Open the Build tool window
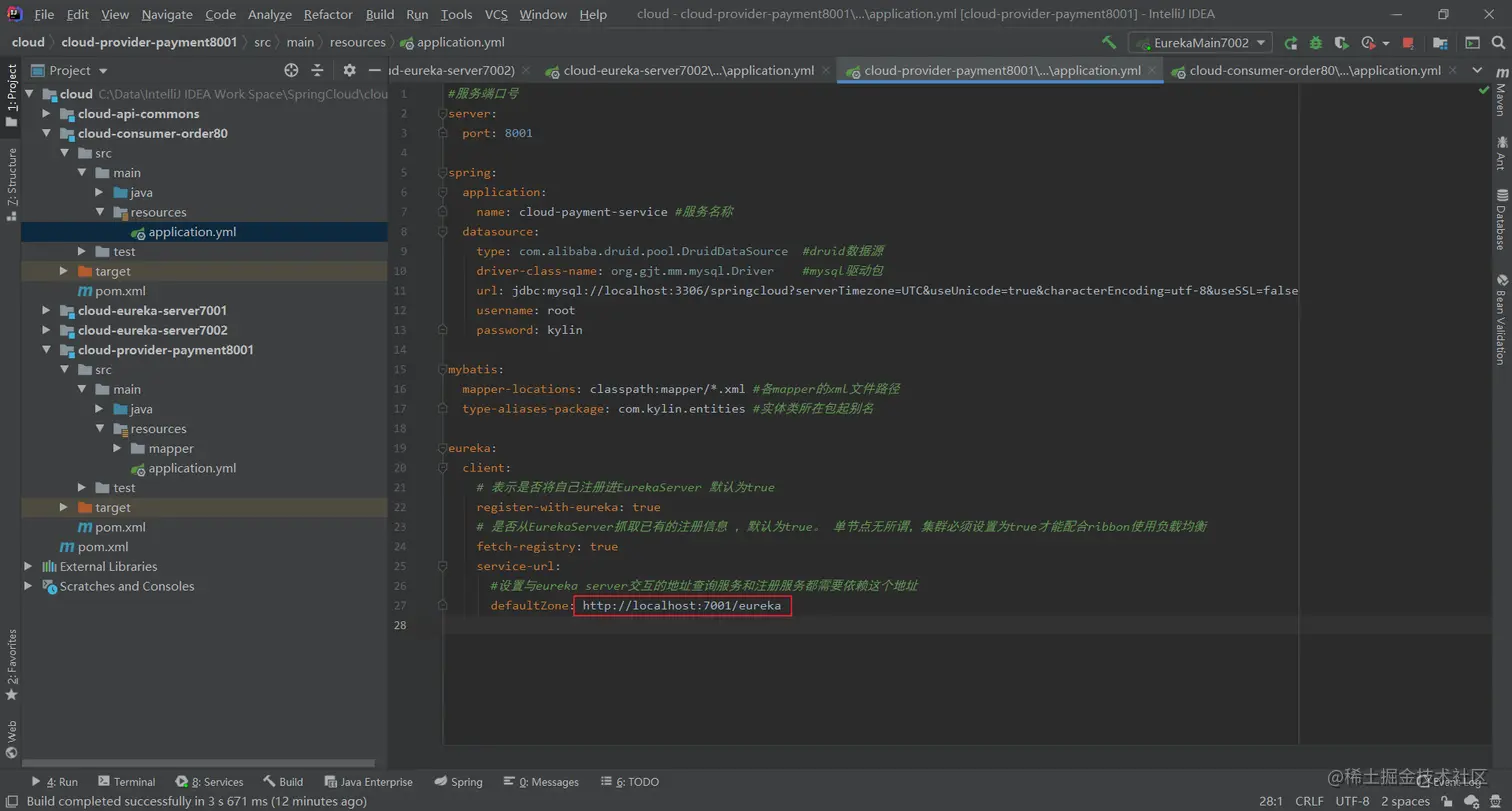This screenshot has height=811, width=1512. tap(283, 782)
